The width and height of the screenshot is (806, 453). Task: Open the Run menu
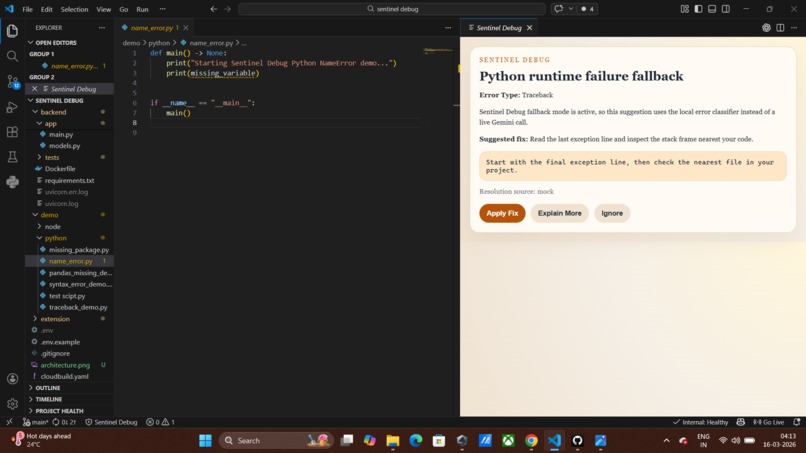(142, 9)
